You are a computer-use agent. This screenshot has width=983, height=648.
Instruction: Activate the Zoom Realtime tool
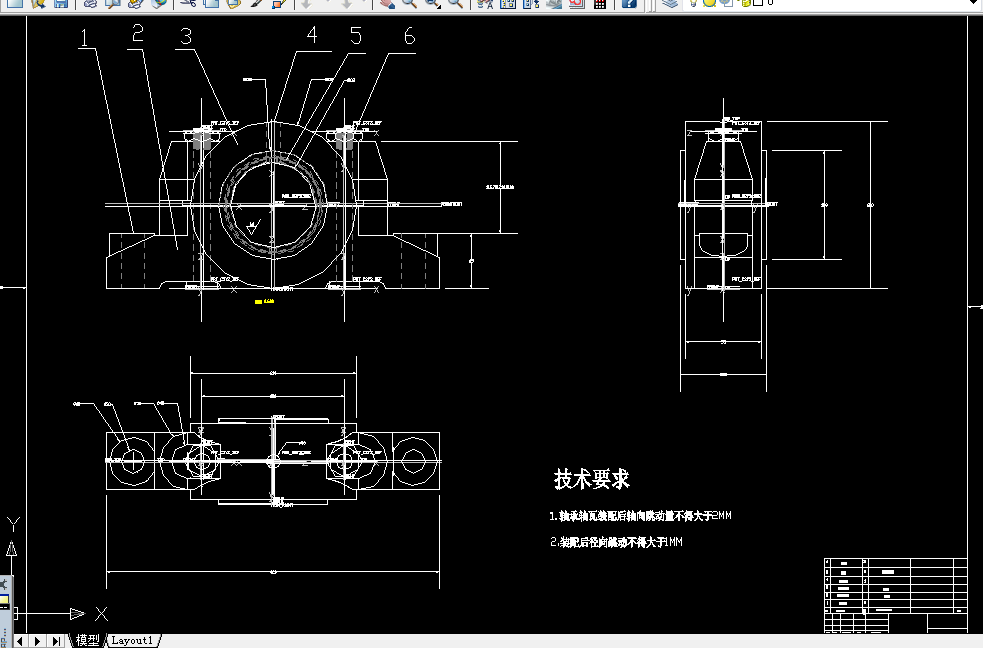point(409,7)
